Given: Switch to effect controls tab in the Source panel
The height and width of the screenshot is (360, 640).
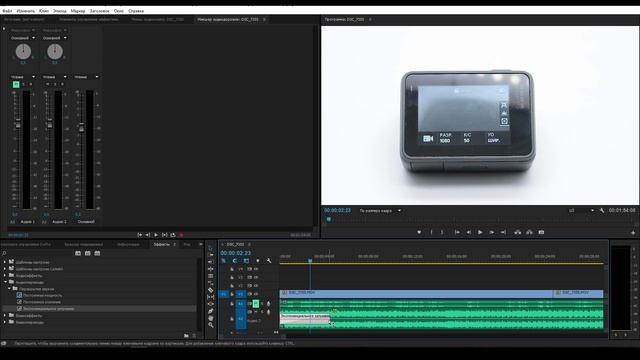Looking at the screenshot, I should 89,19.
